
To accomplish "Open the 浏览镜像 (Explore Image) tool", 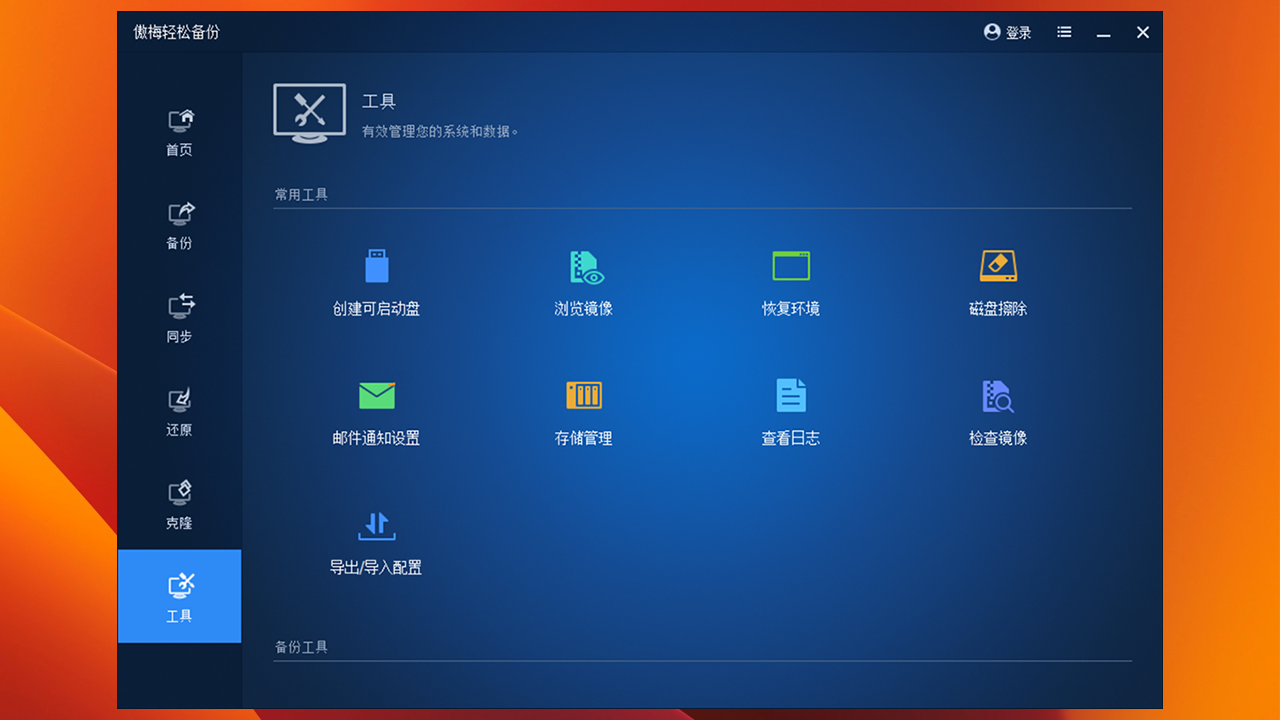I will [583, 283].
